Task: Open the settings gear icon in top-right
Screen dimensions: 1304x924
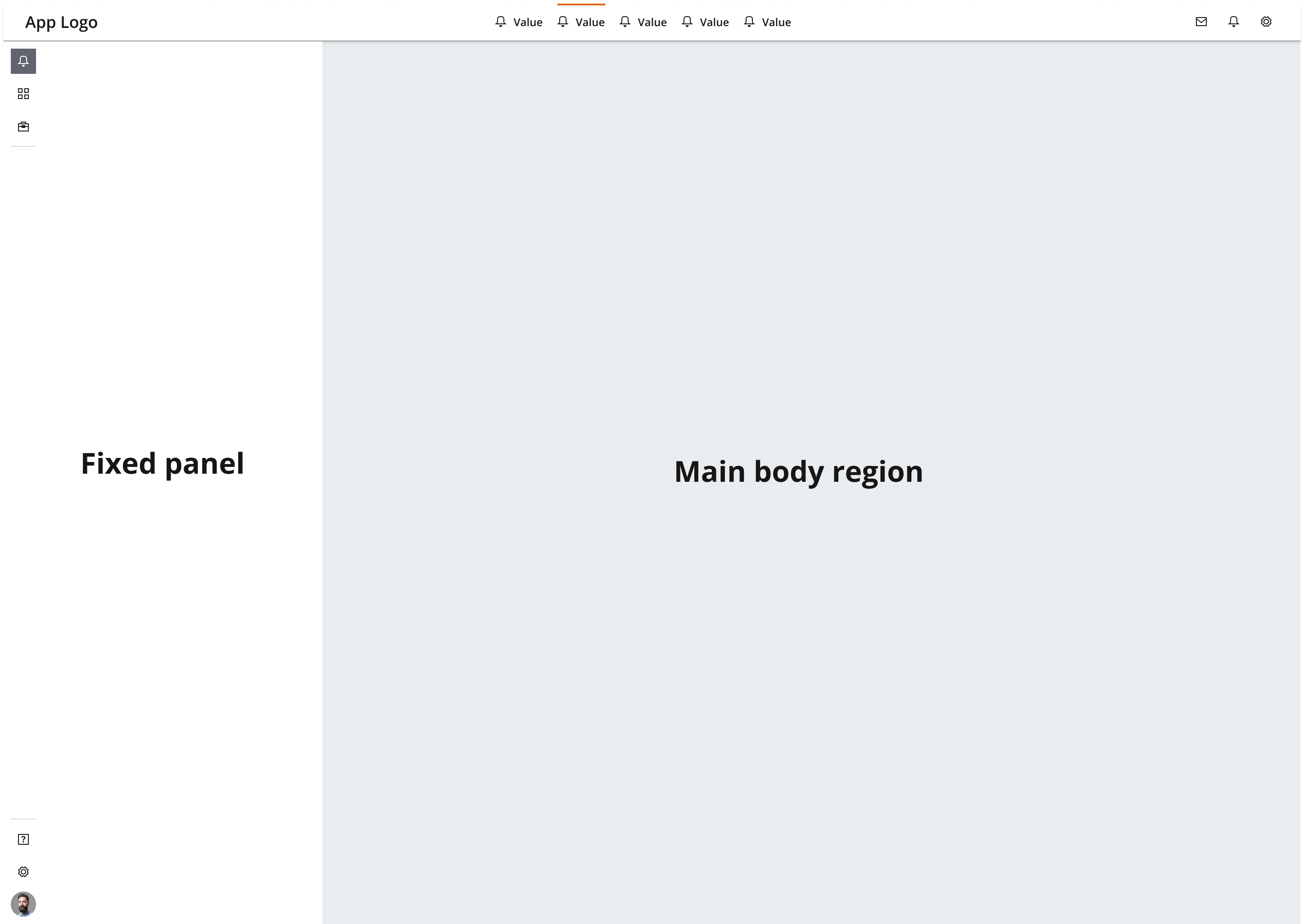Action: pos(1267,22)
